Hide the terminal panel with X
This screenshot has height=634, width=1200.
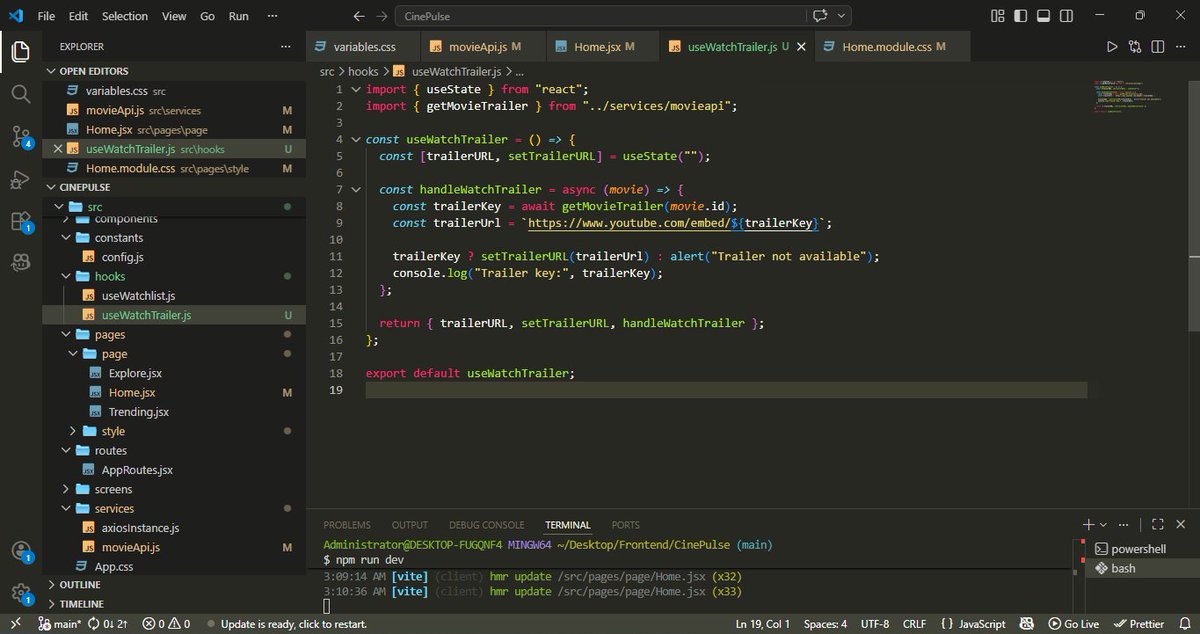pos(1181,524)
